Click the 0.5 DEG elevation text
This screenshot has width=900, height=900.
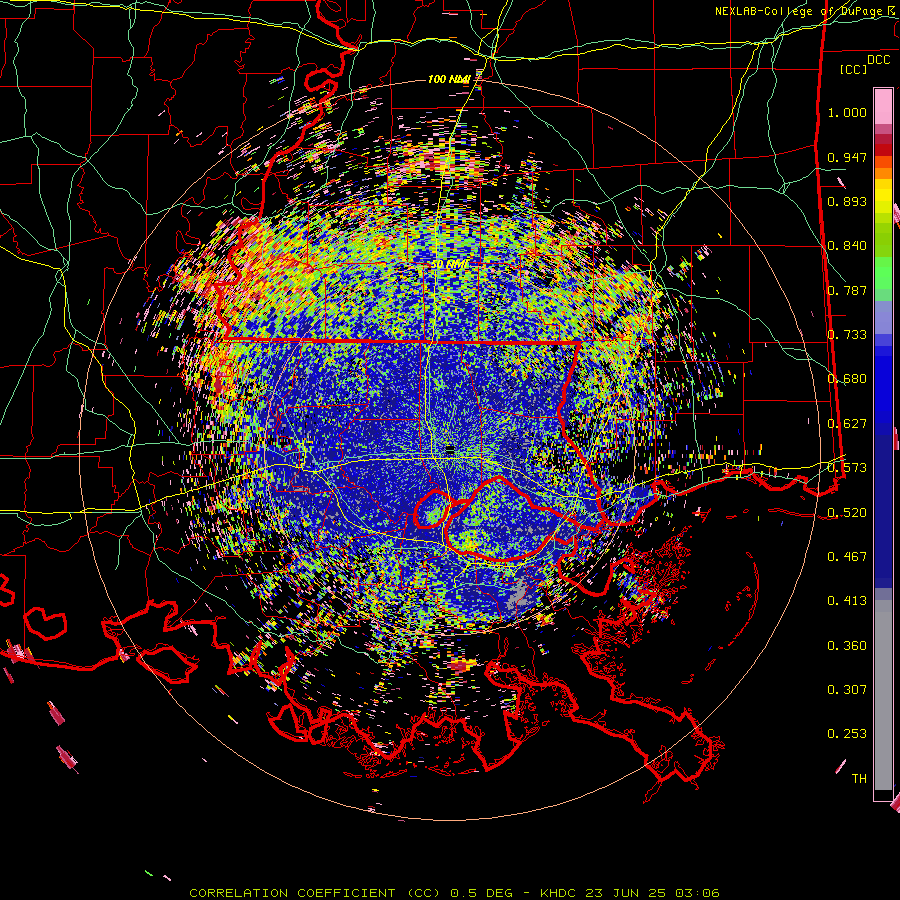coord(483,893)
